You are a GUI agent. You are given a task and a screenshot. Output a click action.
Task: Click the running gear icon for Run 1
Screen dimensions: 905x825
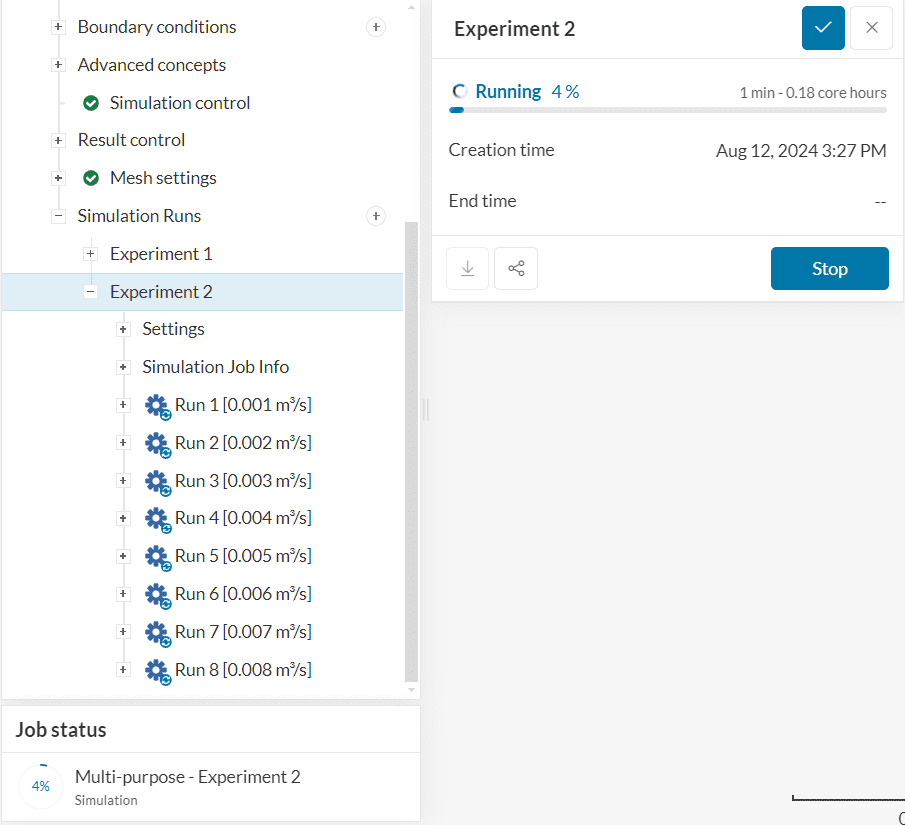click(x=157, y=405)
